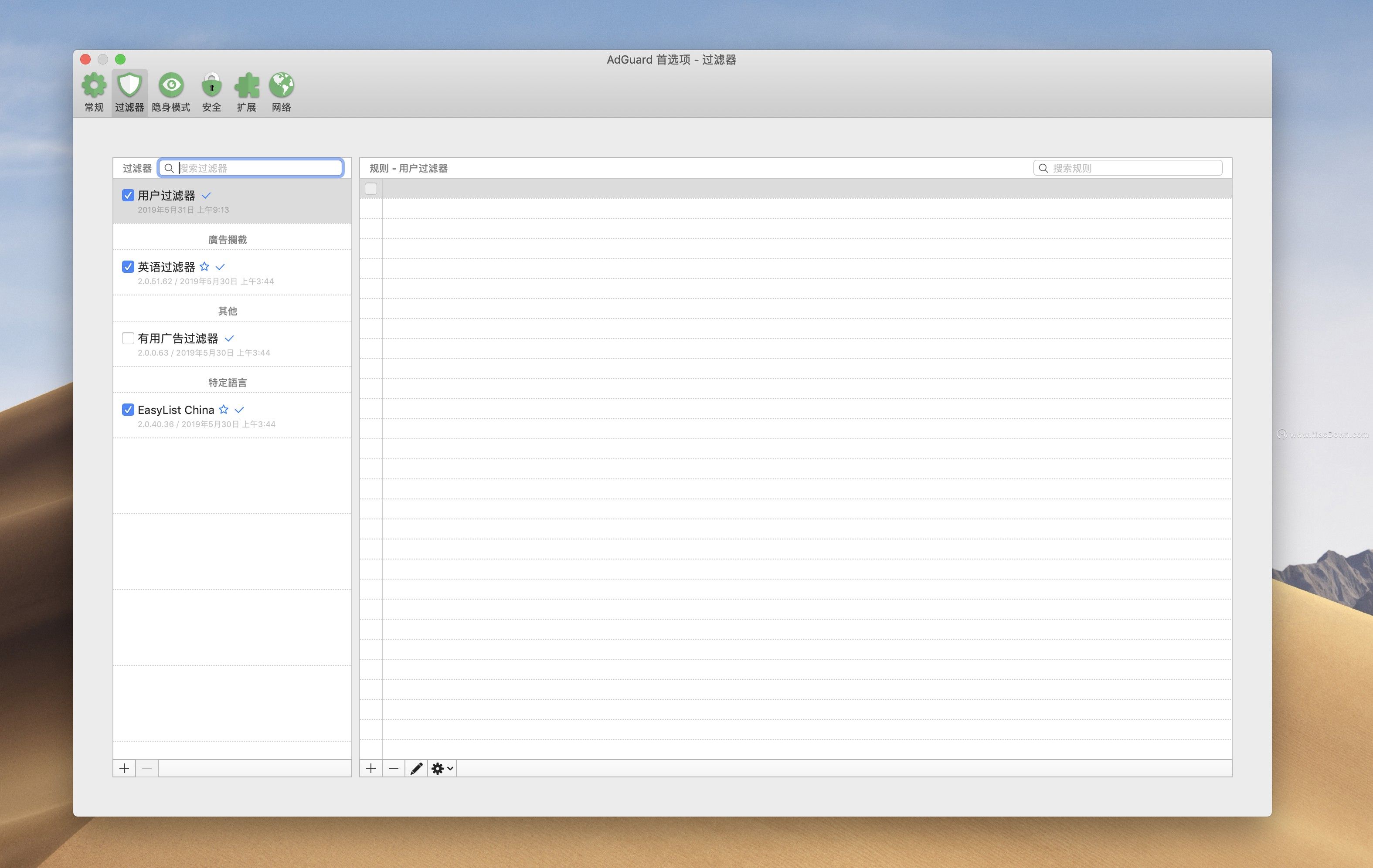
Task: Select the 英语过滤器 filter name
Action: [167, 267]
